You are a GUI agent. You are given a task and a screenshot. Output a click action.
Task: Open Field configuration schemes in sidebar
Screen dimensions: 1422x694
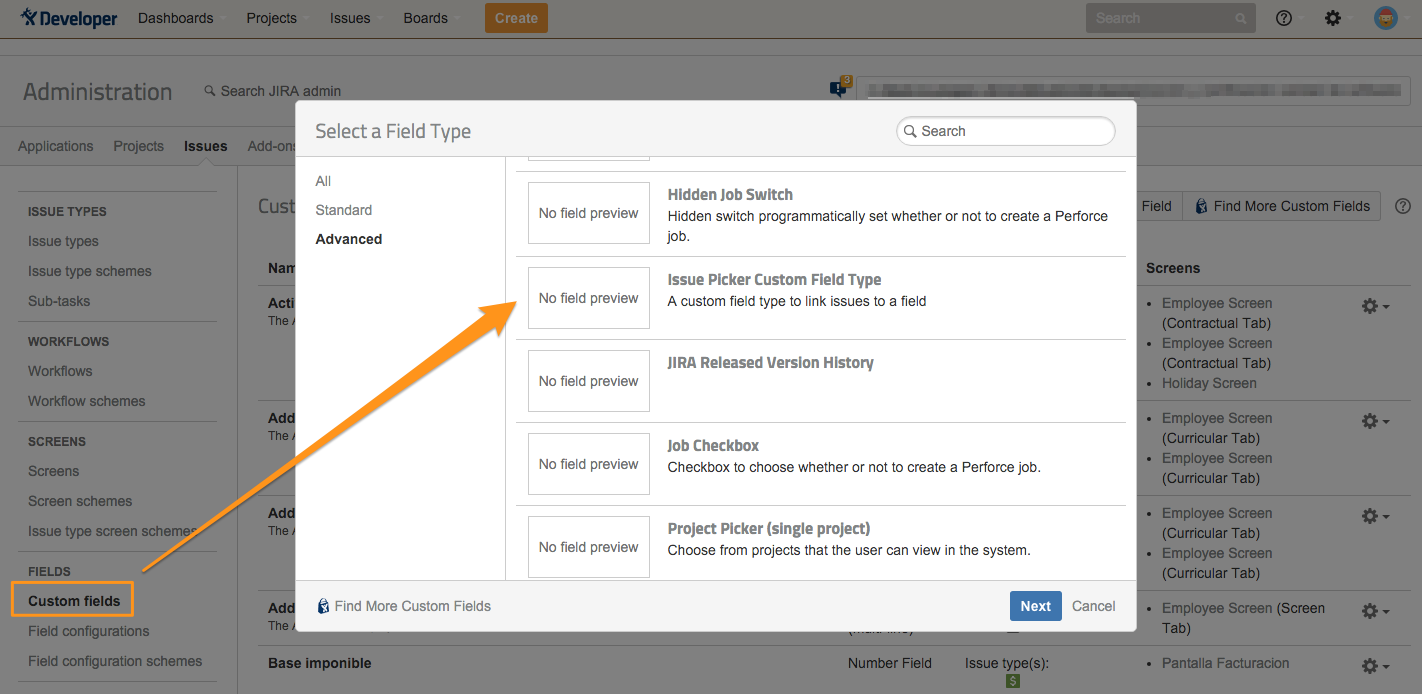115,661
